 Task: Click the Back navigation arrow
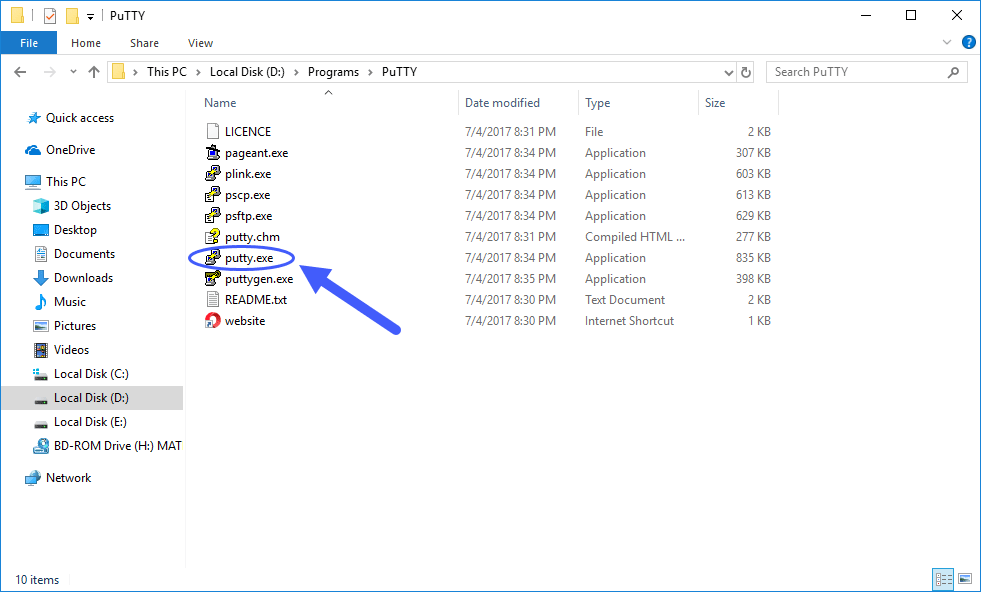click(20, 72)
